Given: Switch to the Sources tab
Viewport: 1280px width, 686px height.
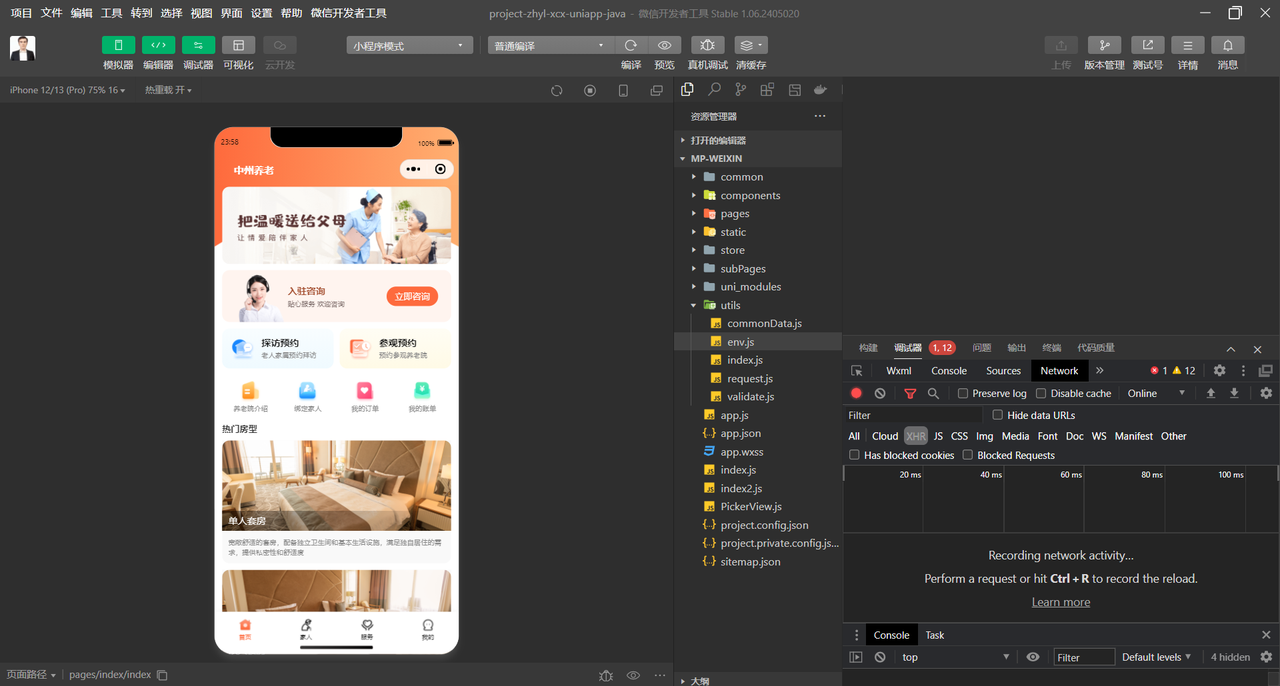Looking at the screenshot, I should 1003,370.
